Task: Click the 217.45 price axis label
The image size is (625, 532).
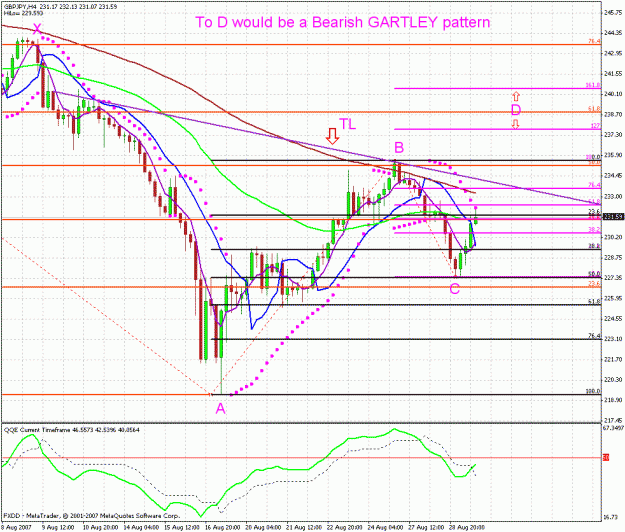Action: coord(613,420)
